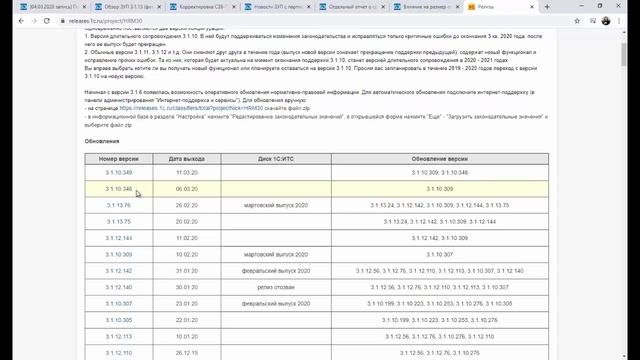640x360 pixels.
Task: Close the "Влияние на размер" tab
Action: click(x=457, y=7)
